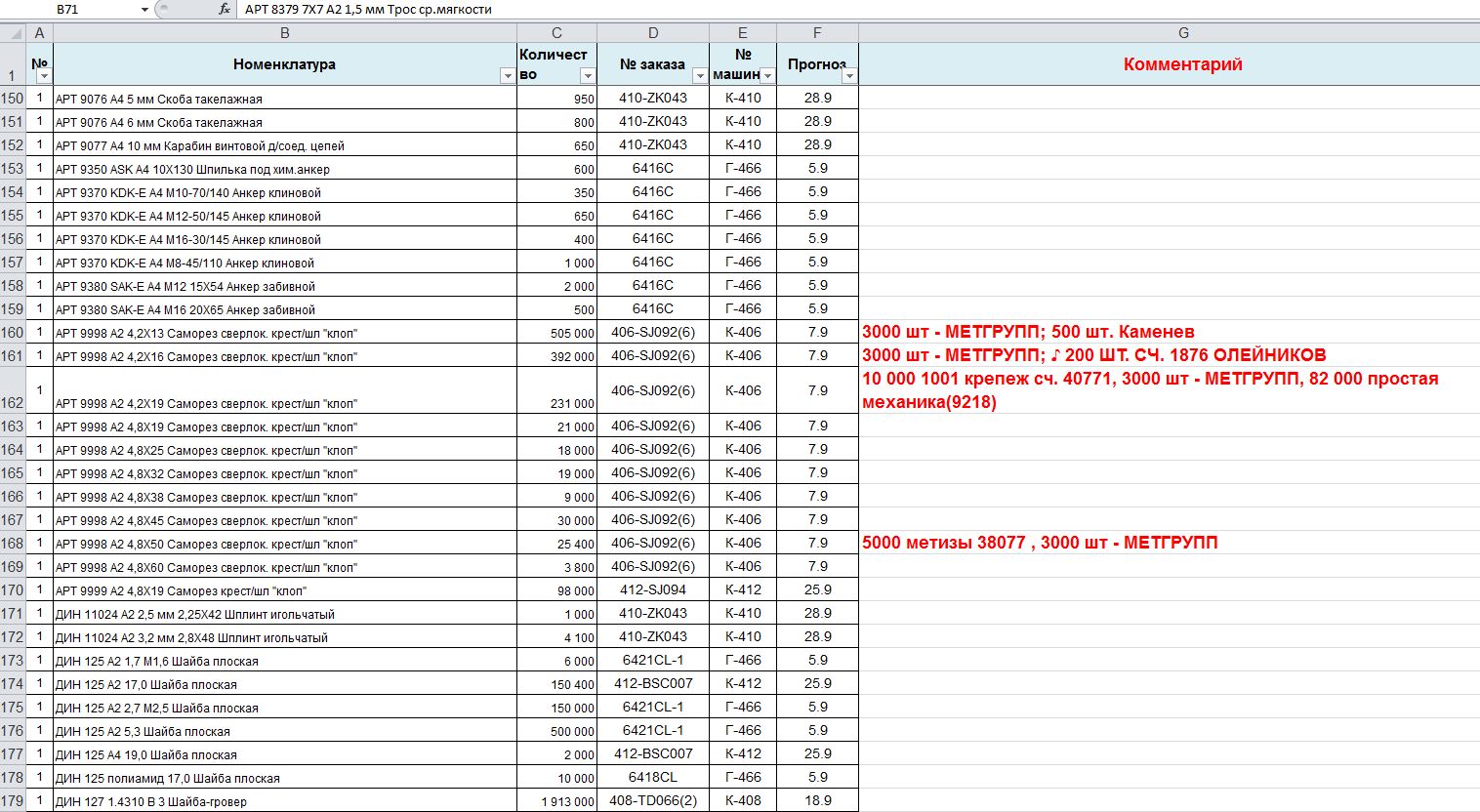Open the Name Box dropdown arrow
1480x812 pixels.
coord(144,9)
